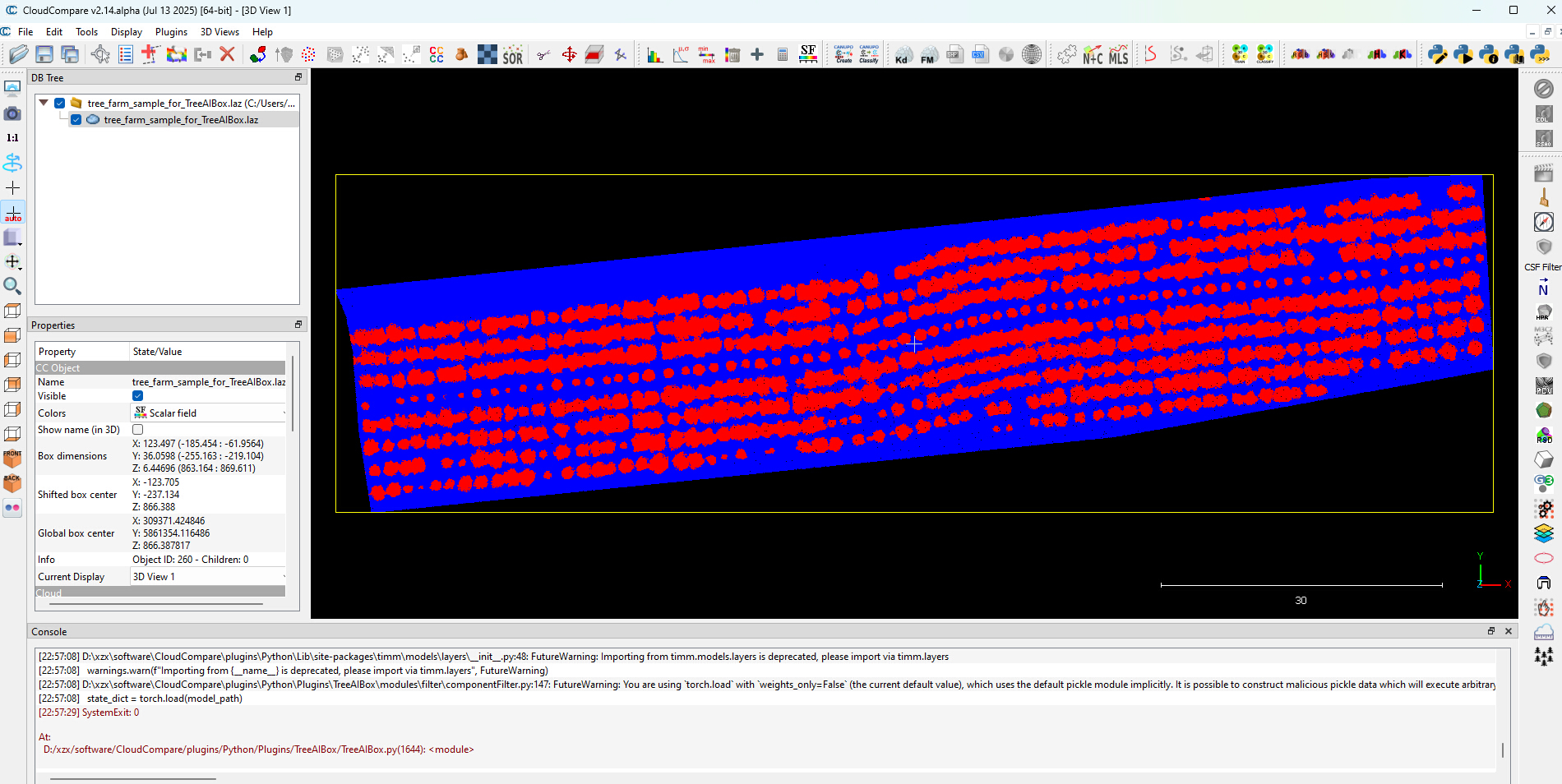
Task: Enable the Show name (in 3D) checkbox
Action: pos(138,429)
